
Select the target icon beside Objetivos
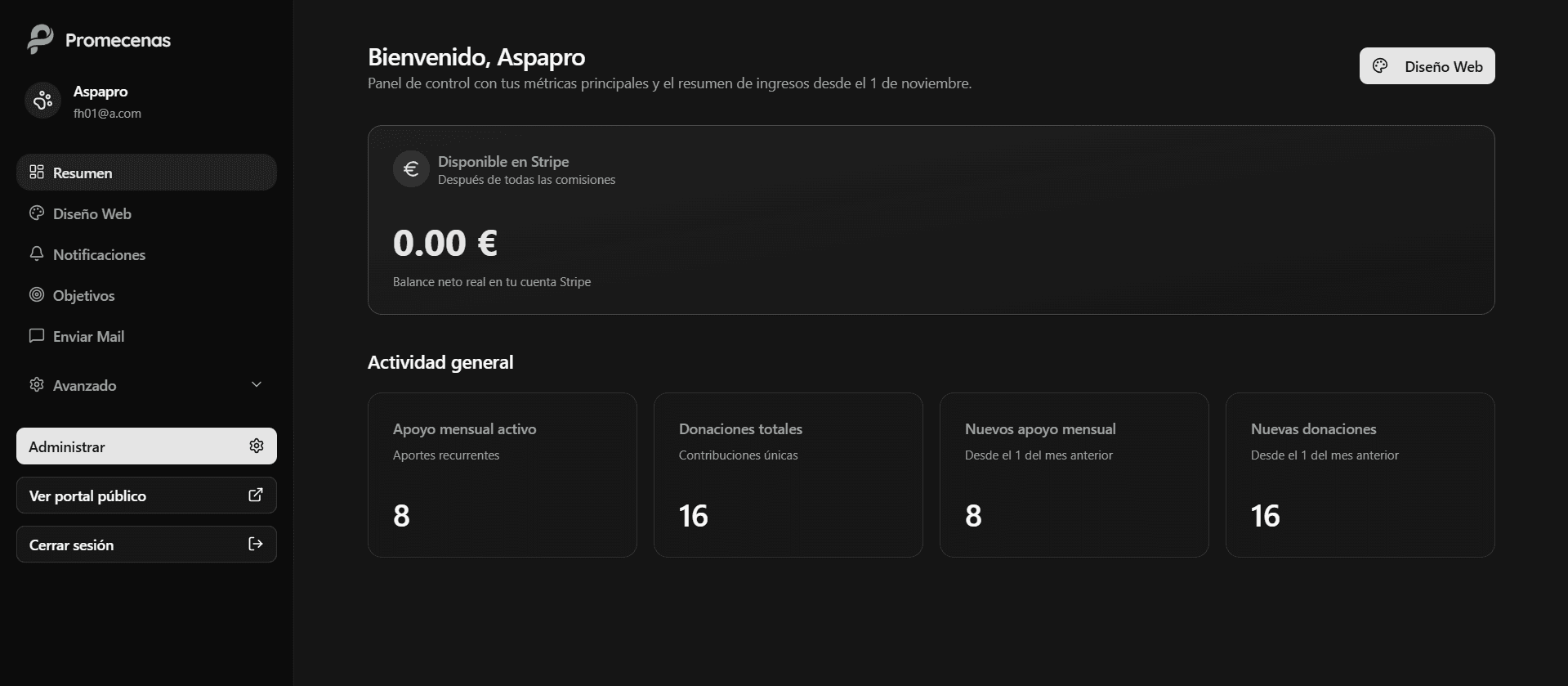pyautogui.click(x=36, y=295)
